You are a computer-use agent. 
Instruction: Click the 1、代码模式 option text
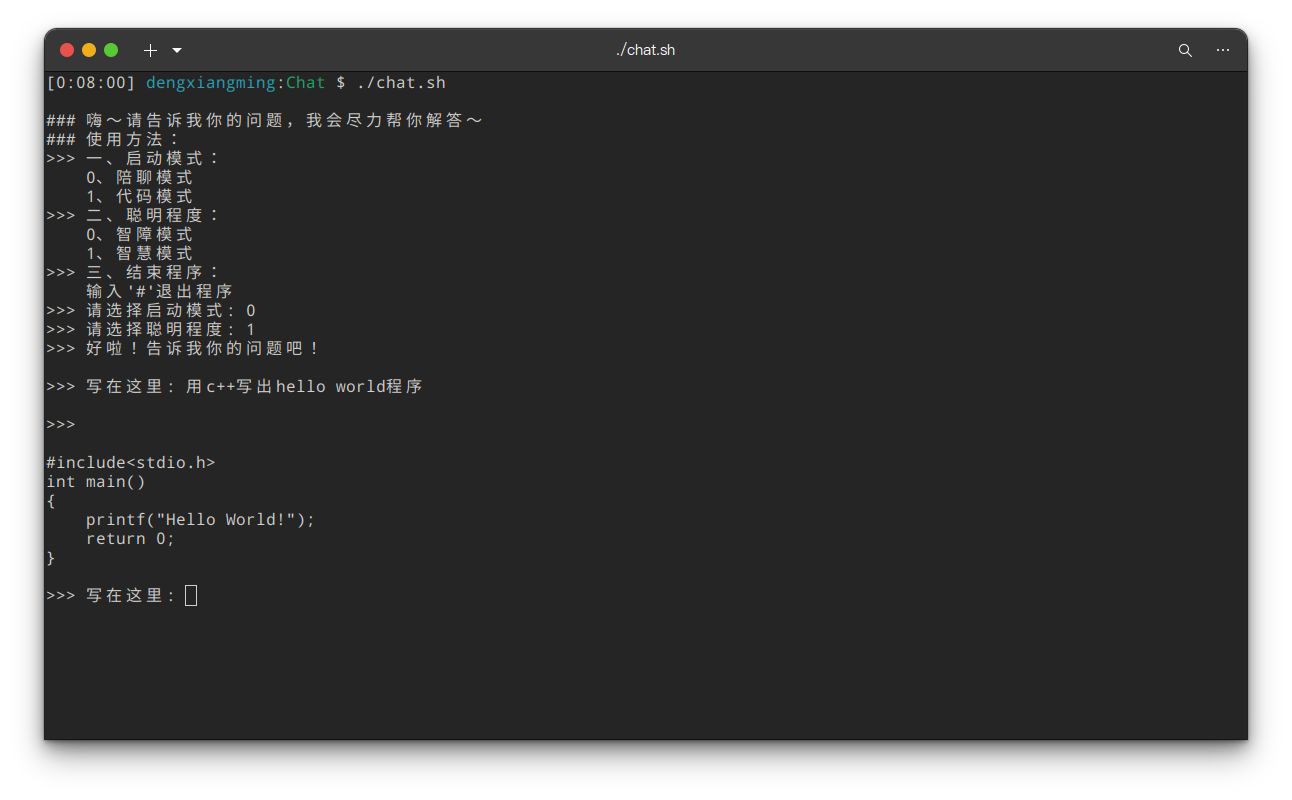pos(139,197)
